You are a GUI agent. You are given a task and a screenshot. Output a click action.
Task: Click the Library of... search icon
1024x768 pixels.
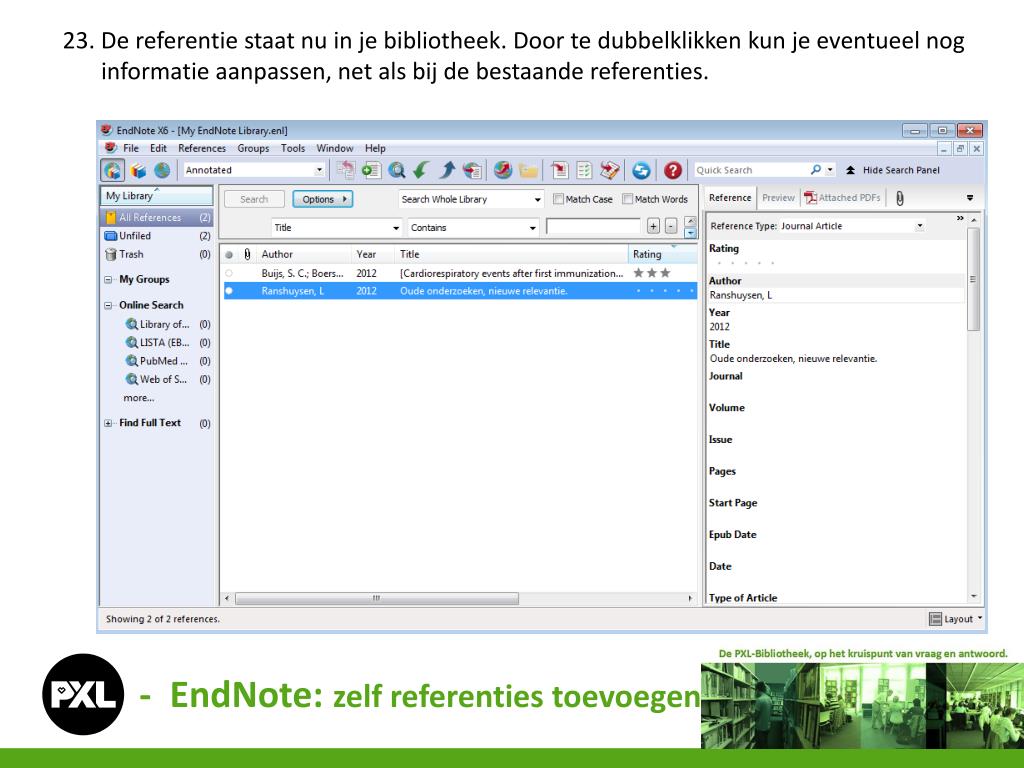click(x=131, y=325)
